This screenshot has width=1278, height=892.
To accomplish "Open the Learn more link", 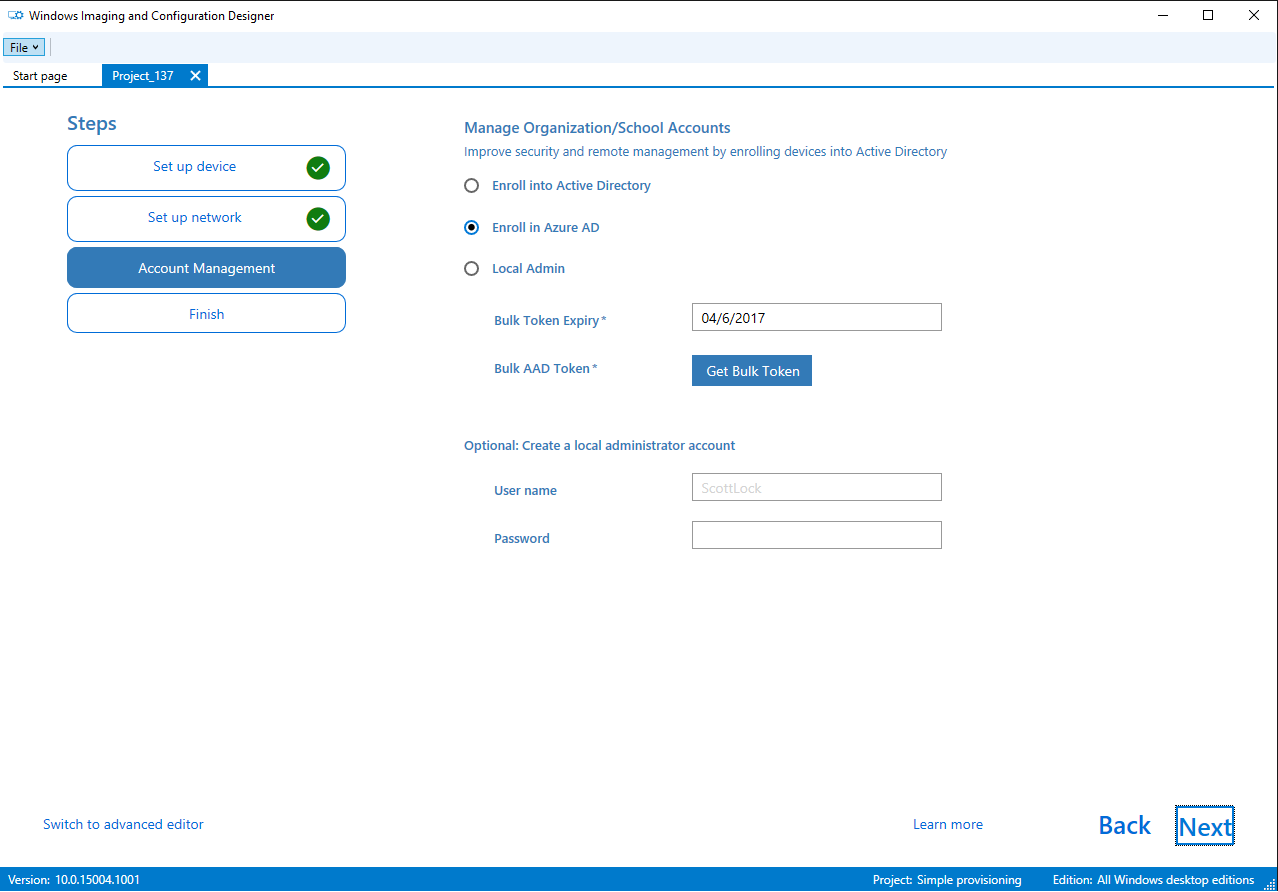I will [947, 824].
